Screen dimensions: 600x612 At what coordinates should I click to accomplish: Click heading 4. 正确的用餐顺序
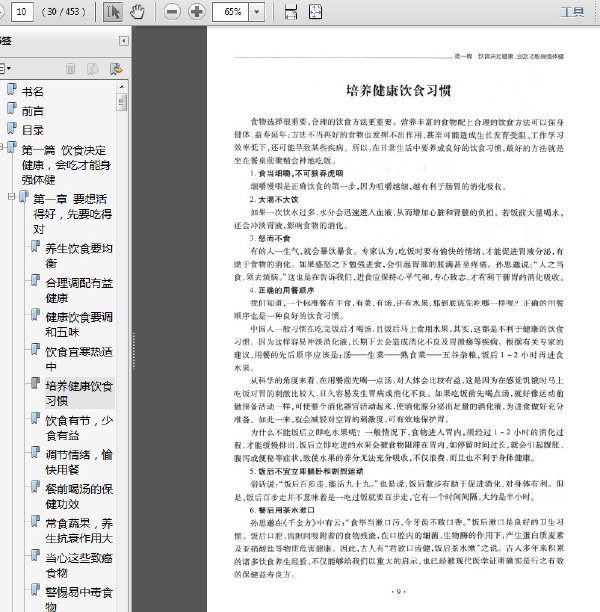(282, 290)
